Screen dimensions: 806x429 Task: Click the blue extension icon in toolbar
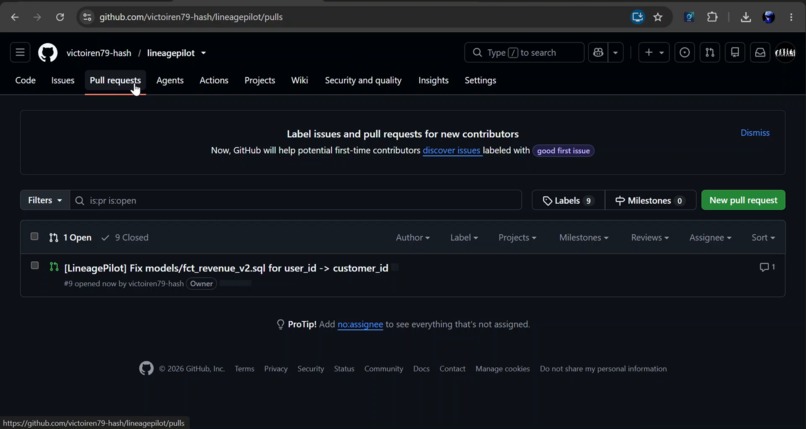[689, 17]
